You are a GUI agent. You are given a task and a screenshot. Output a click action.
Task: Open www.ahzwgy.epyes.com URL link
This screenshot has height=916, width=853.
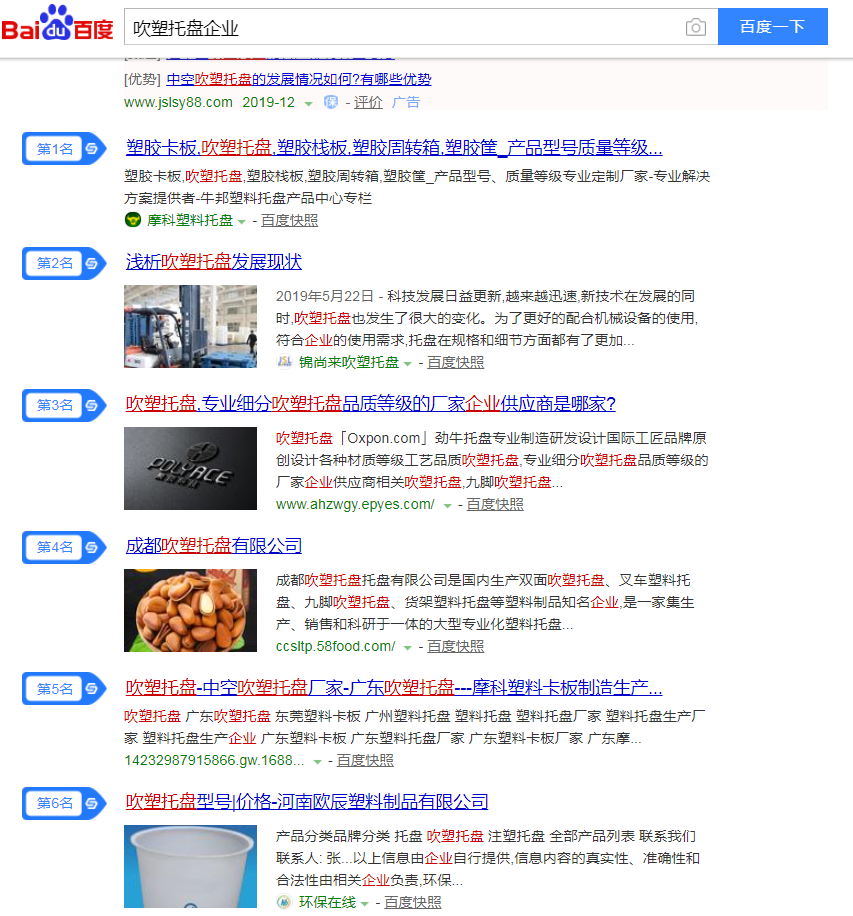pos(355,504)
